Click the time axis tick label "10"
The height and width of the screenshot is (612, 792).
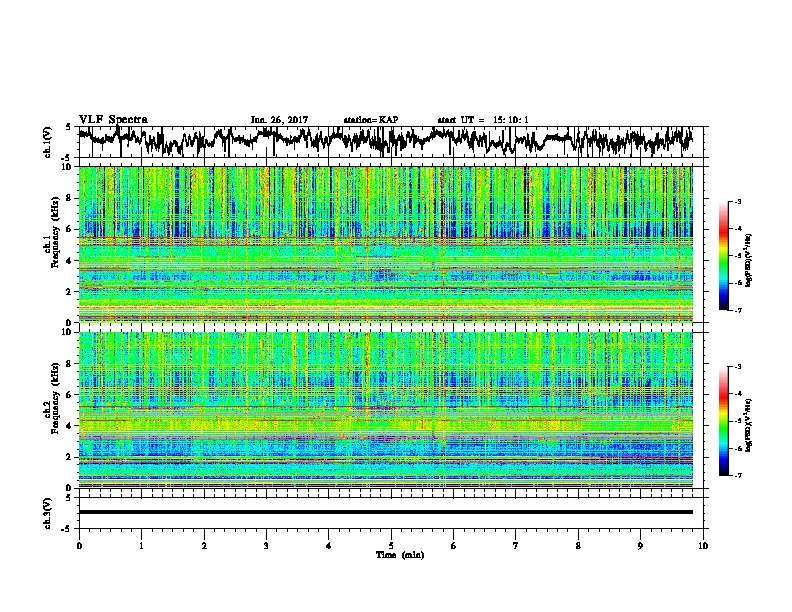tap(703, 546)
